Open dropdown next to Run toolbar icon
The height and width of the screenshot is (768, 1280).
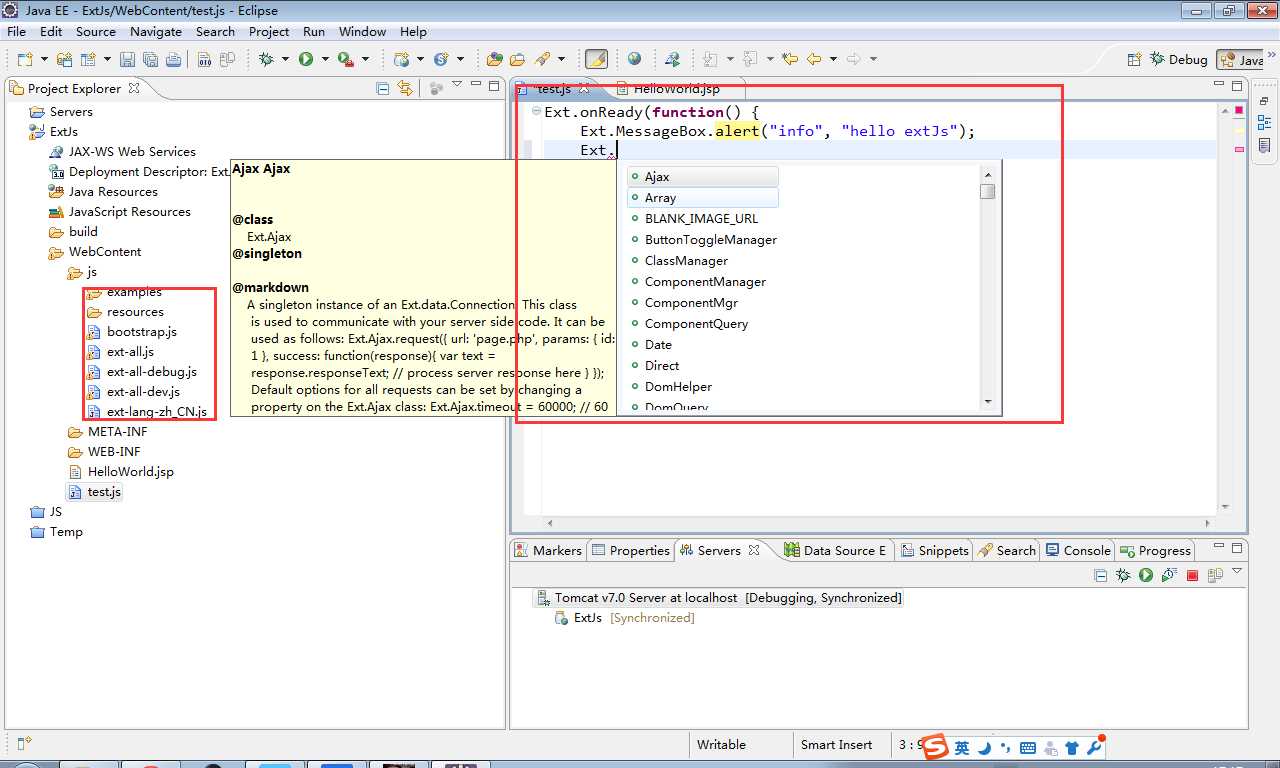click(324, 59)
